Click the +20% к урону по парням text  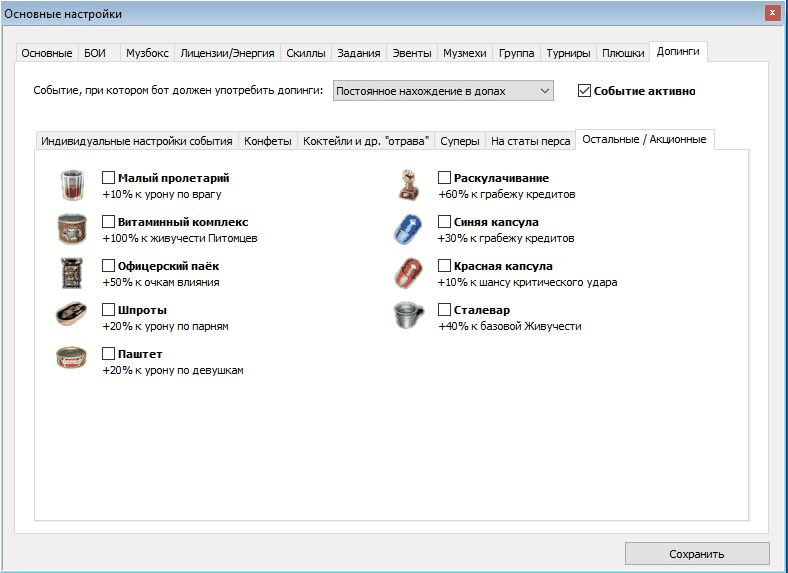pyautogui.click(x=165, y=326)
